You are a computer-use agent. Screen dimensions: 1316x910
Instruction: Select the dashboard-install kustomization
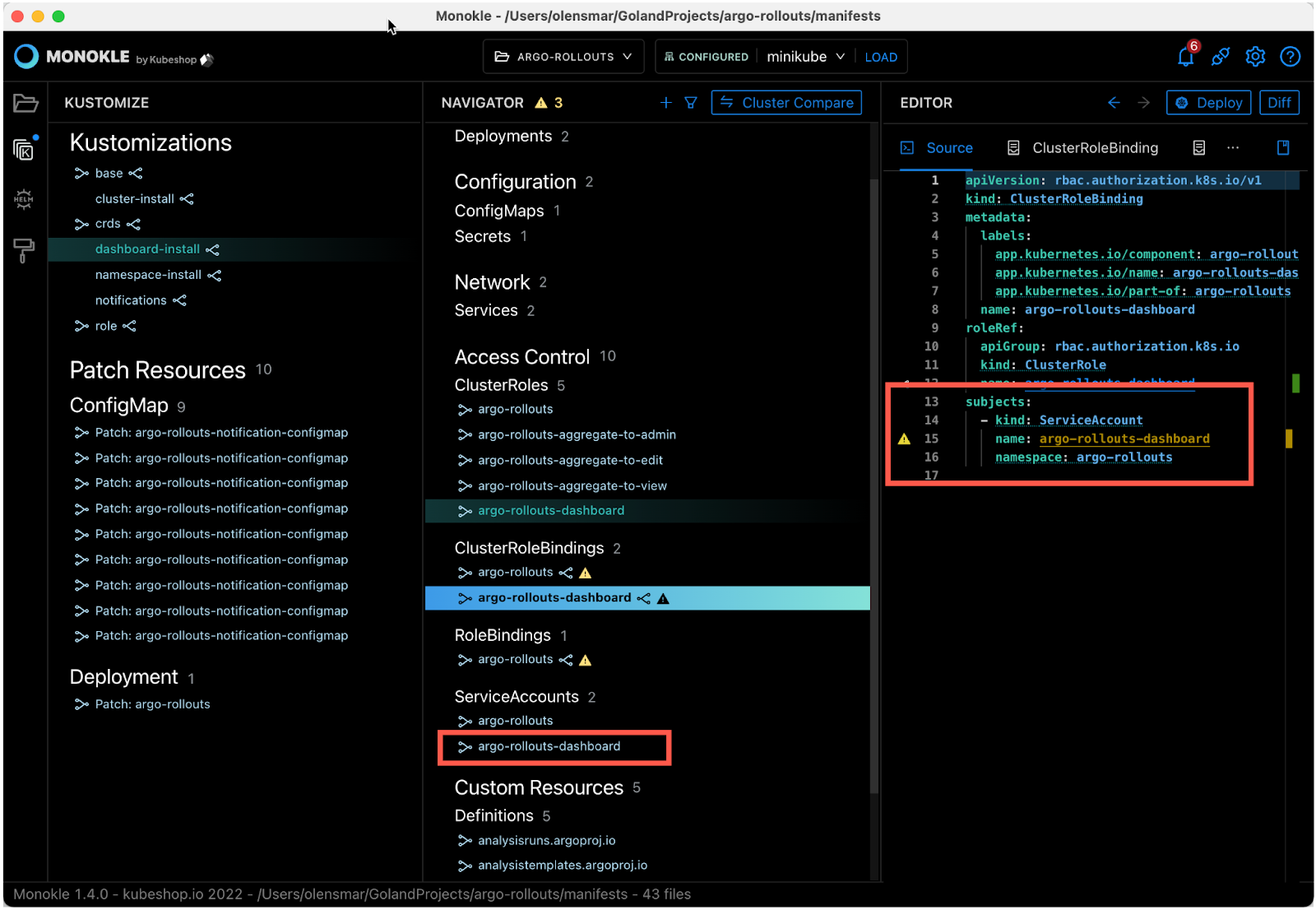coord(147,249)
